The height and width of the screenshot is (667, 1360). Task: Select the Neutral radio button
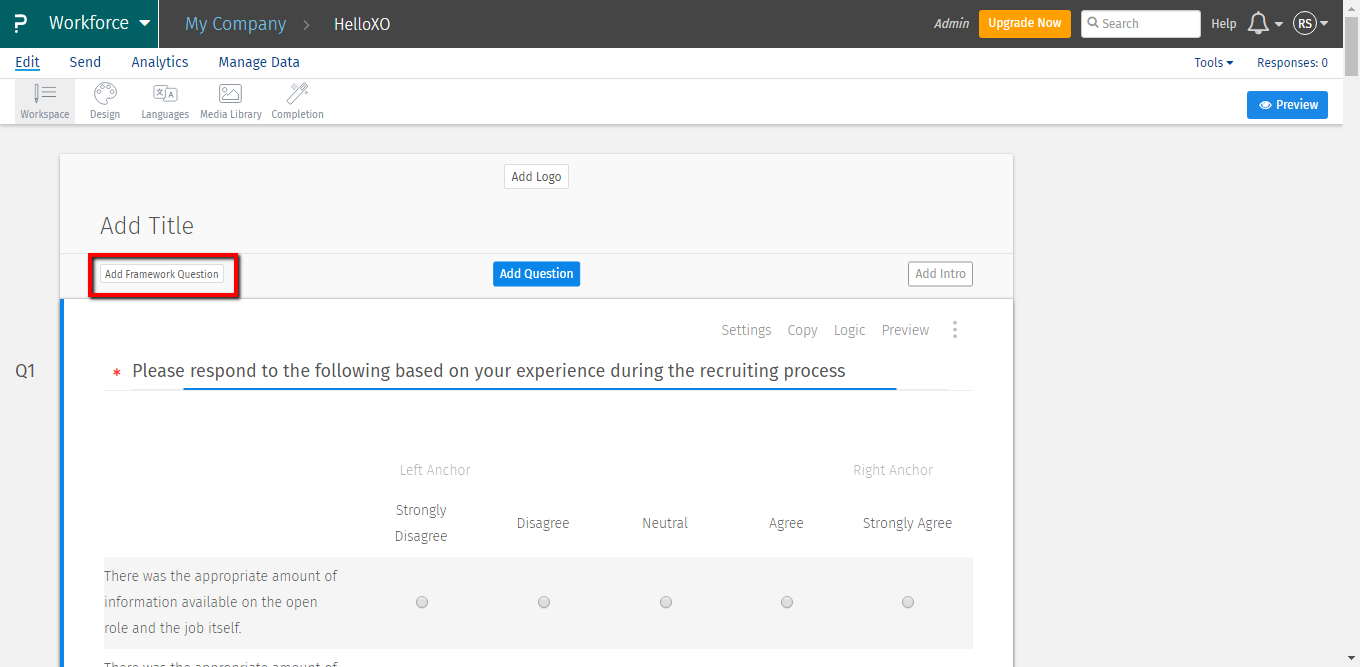666,602
